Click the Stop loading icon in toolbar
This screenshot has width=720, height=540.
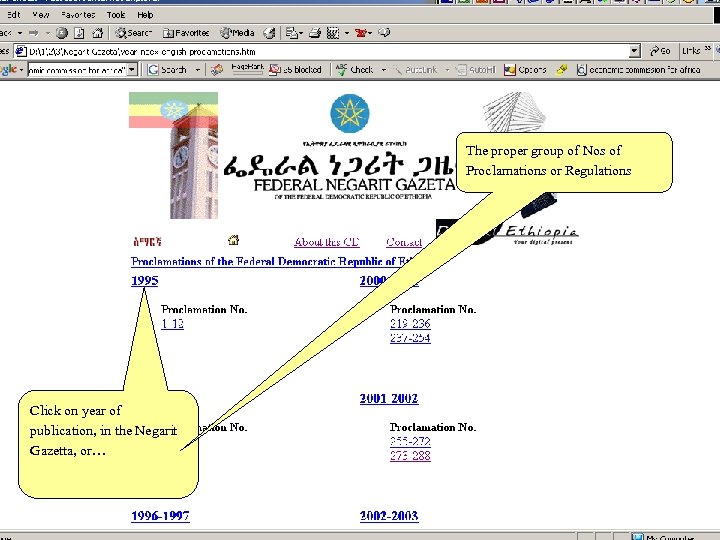(62, 33)
